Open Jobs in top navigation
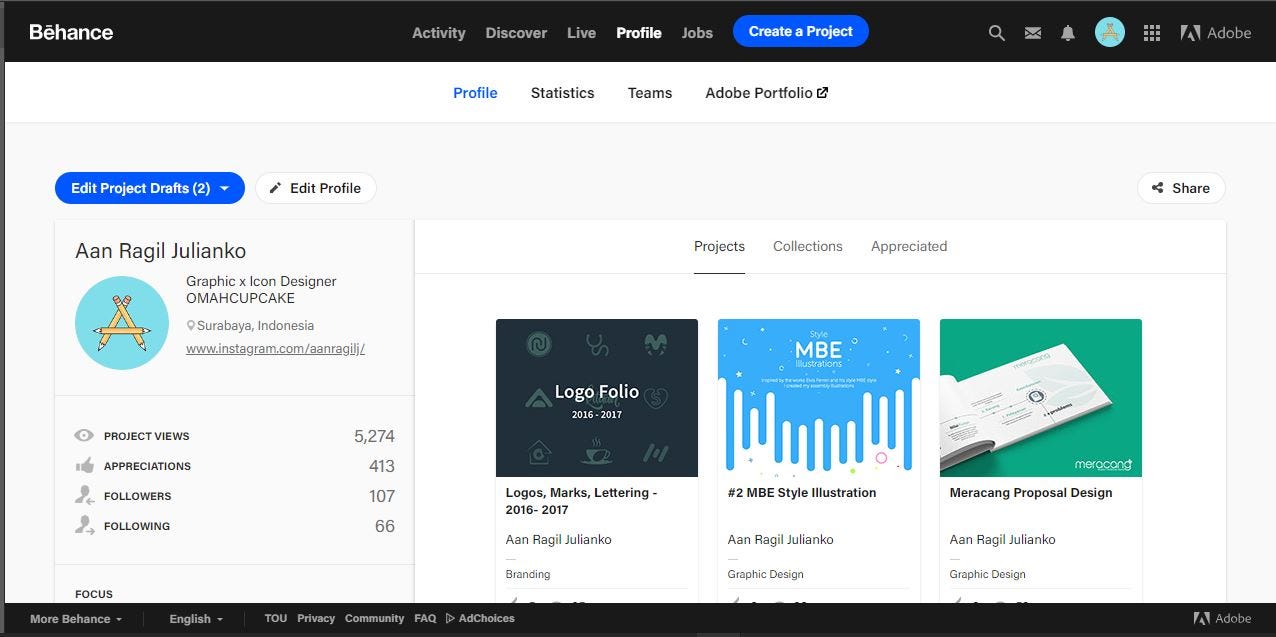The width and height of the screenshot is (1276, 637). 697,33
